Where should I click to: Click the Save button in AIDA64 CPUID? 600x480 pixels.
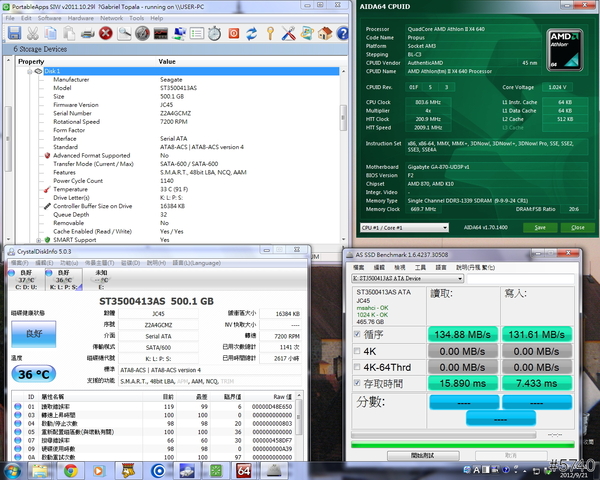539,227
